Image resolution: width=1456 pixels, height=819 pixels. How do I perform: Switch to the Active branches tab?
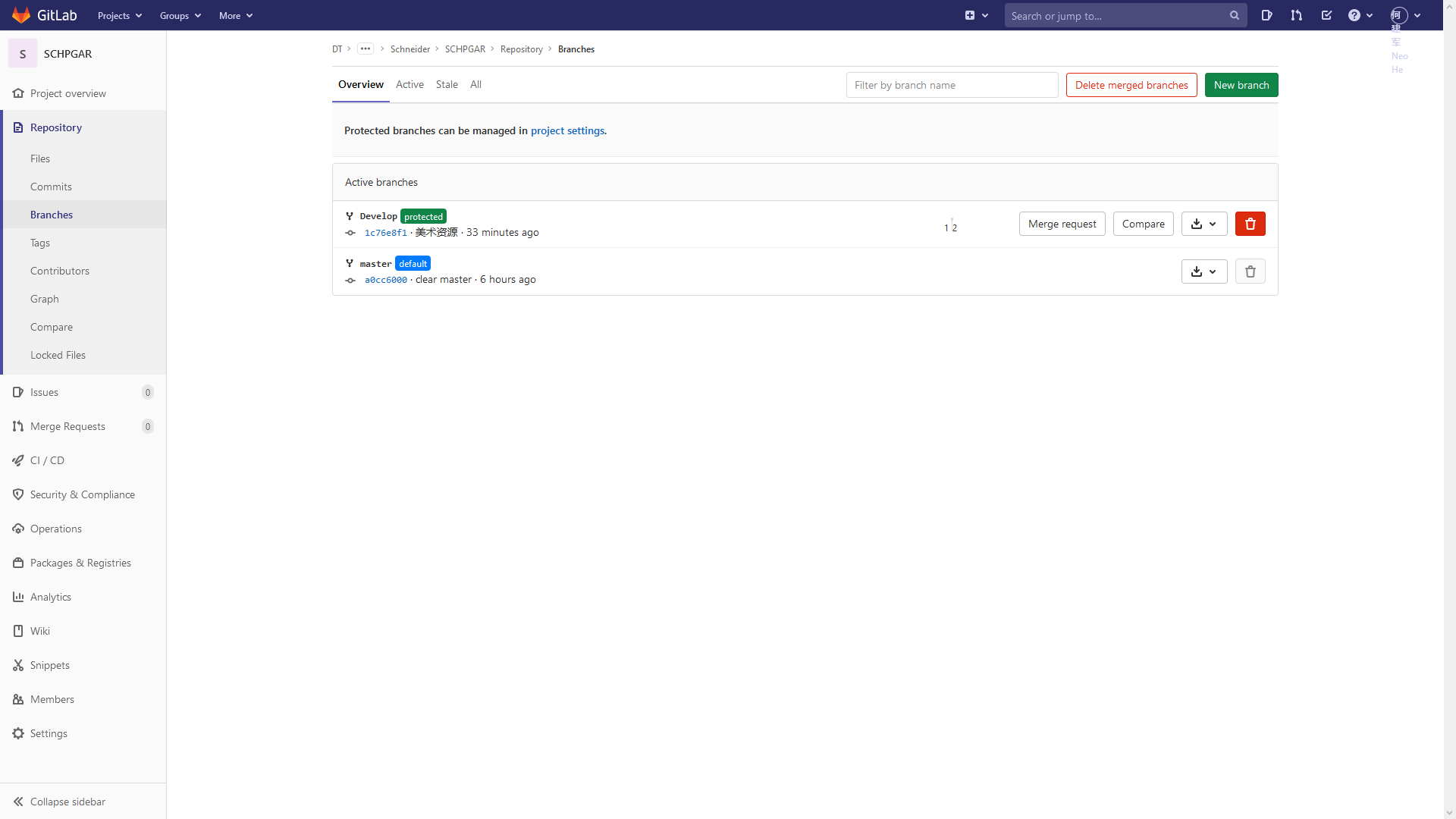pos(409,85)
